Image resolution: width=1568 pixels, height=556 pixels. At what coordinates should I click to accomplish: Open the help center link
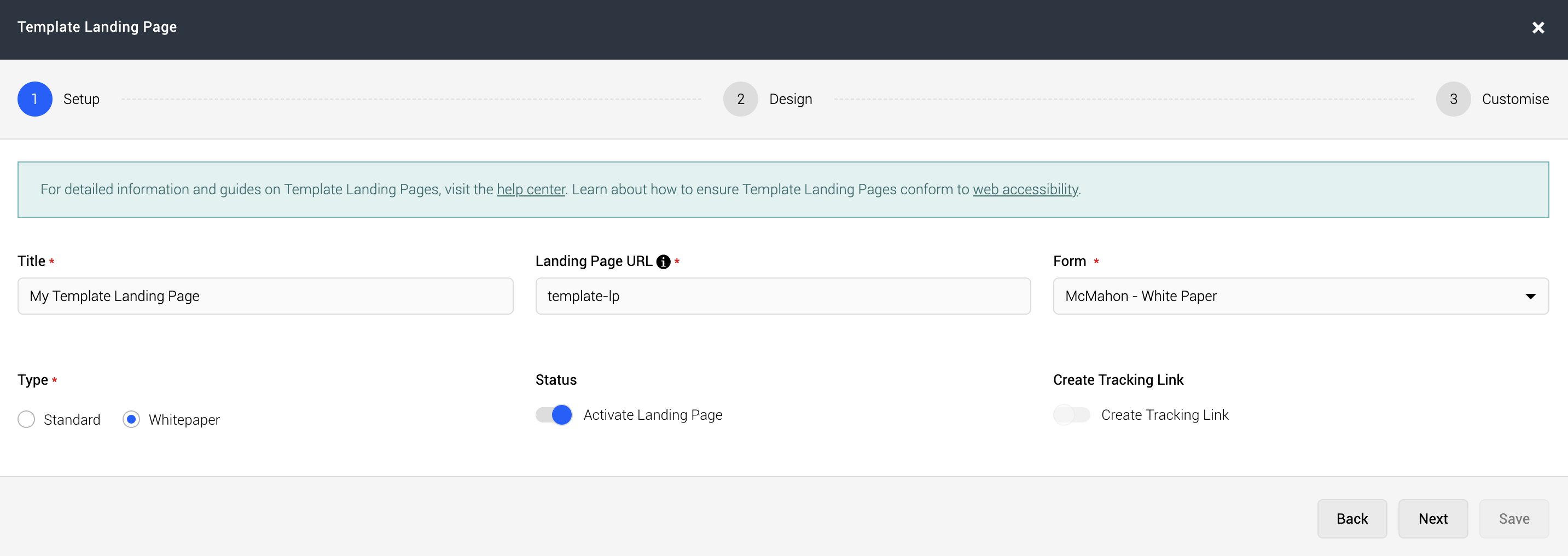531,190
